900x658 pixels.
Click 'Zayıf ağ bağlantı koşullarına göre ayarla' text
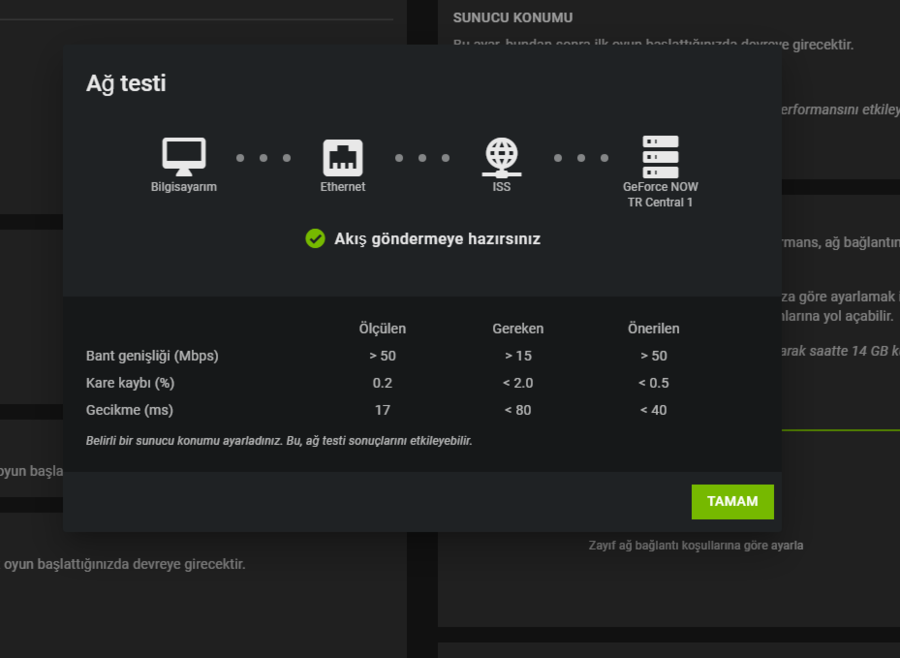point(696,545)
